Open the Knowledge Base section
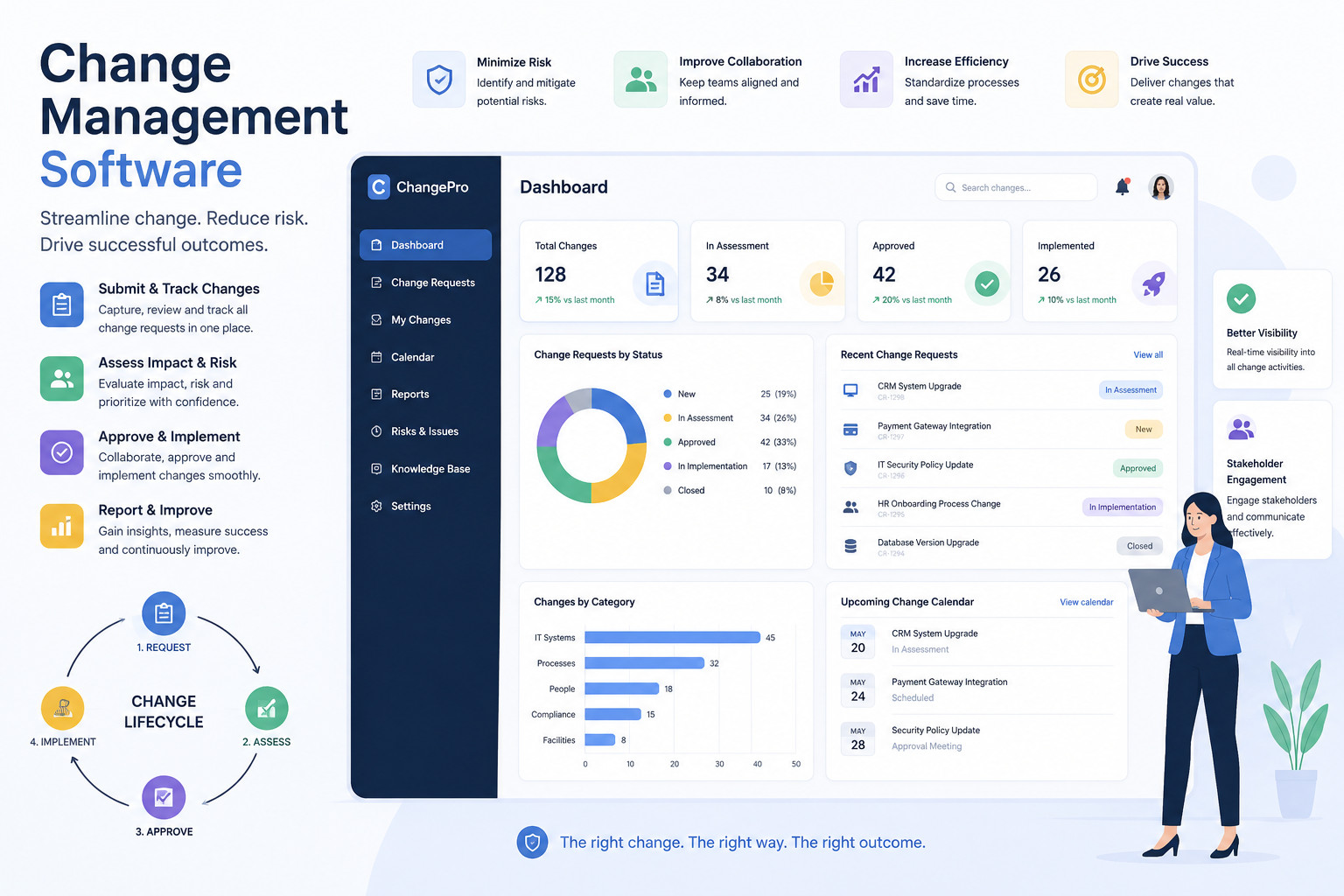The height and width of the screenshot is (896, 1344). (x=425, y=469)
